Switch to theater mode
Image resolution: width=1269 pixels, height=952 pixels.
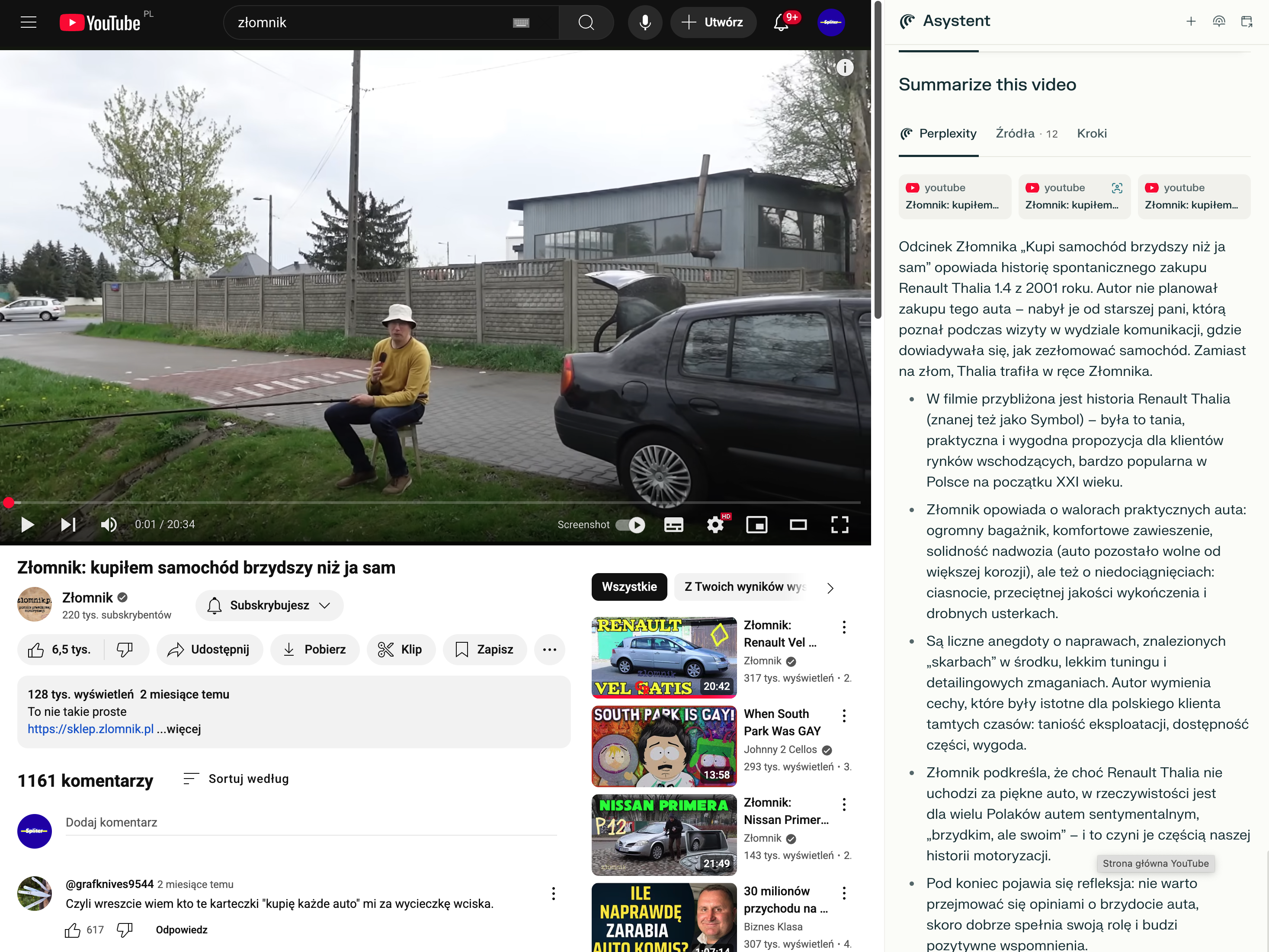[x=798, y=525]
